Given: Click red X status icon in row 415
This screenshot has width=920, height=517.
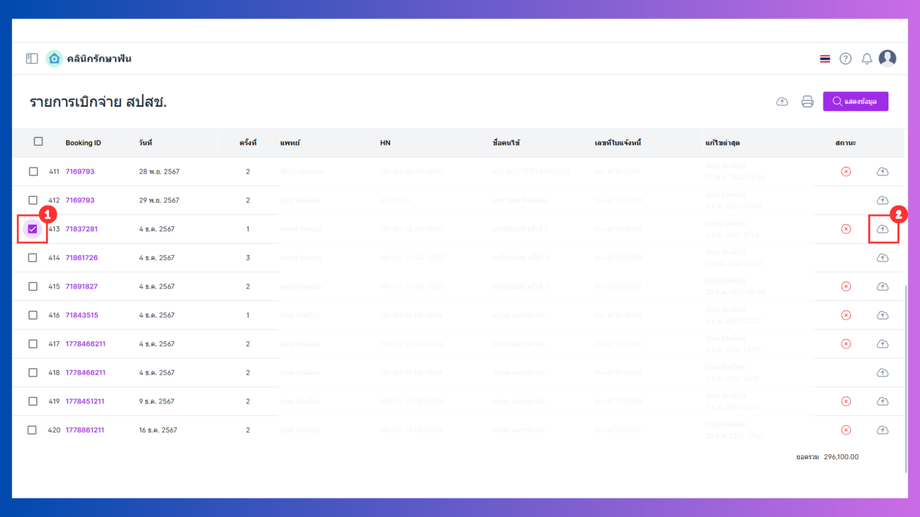Looking at the screenshot, I should tap(846, 287).
